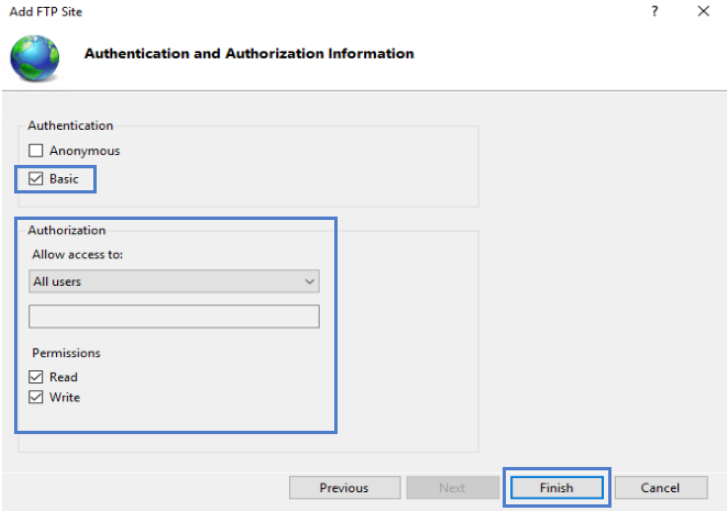Close the Add FTP Site dialog
The width and height of the screenshot is (728, 511).
click(703, 11)
